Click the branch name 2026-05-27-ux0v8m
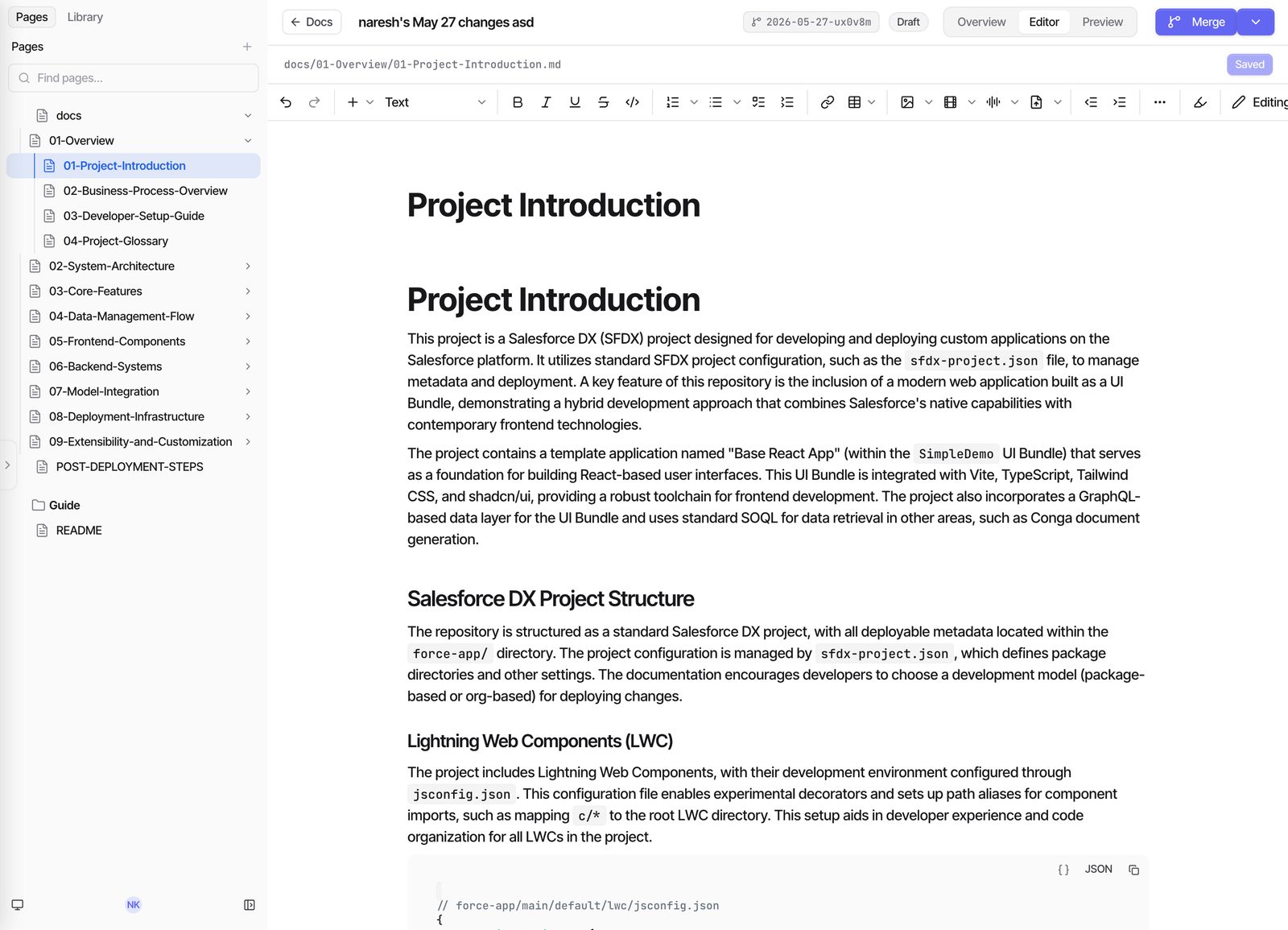This screenshot has height=930, width=1288. pos(811,23)
